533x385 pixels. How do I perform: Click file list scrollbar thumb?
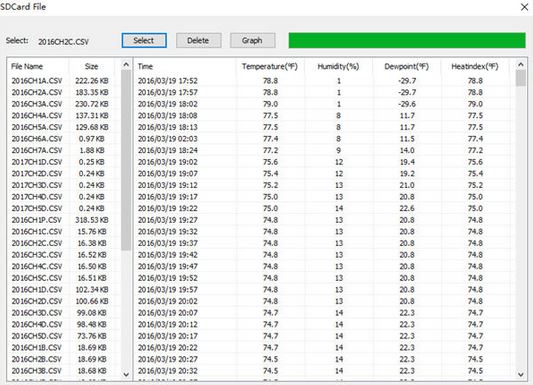click(126, 160)
